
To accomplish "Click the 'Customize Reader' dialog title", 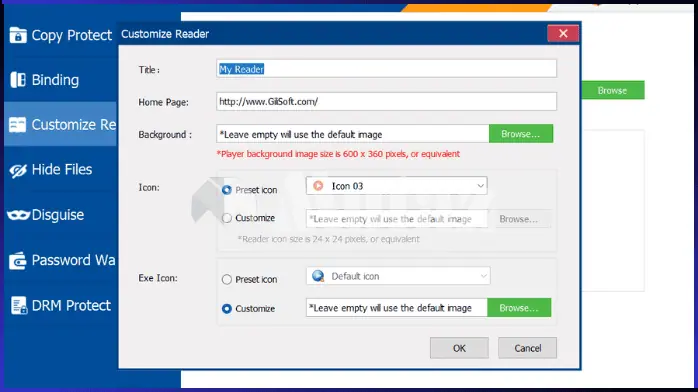I will [x=165, y=34].
